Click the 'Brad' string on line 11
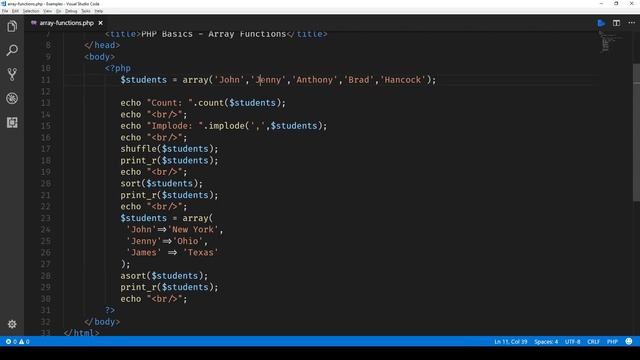 (359, 80)
